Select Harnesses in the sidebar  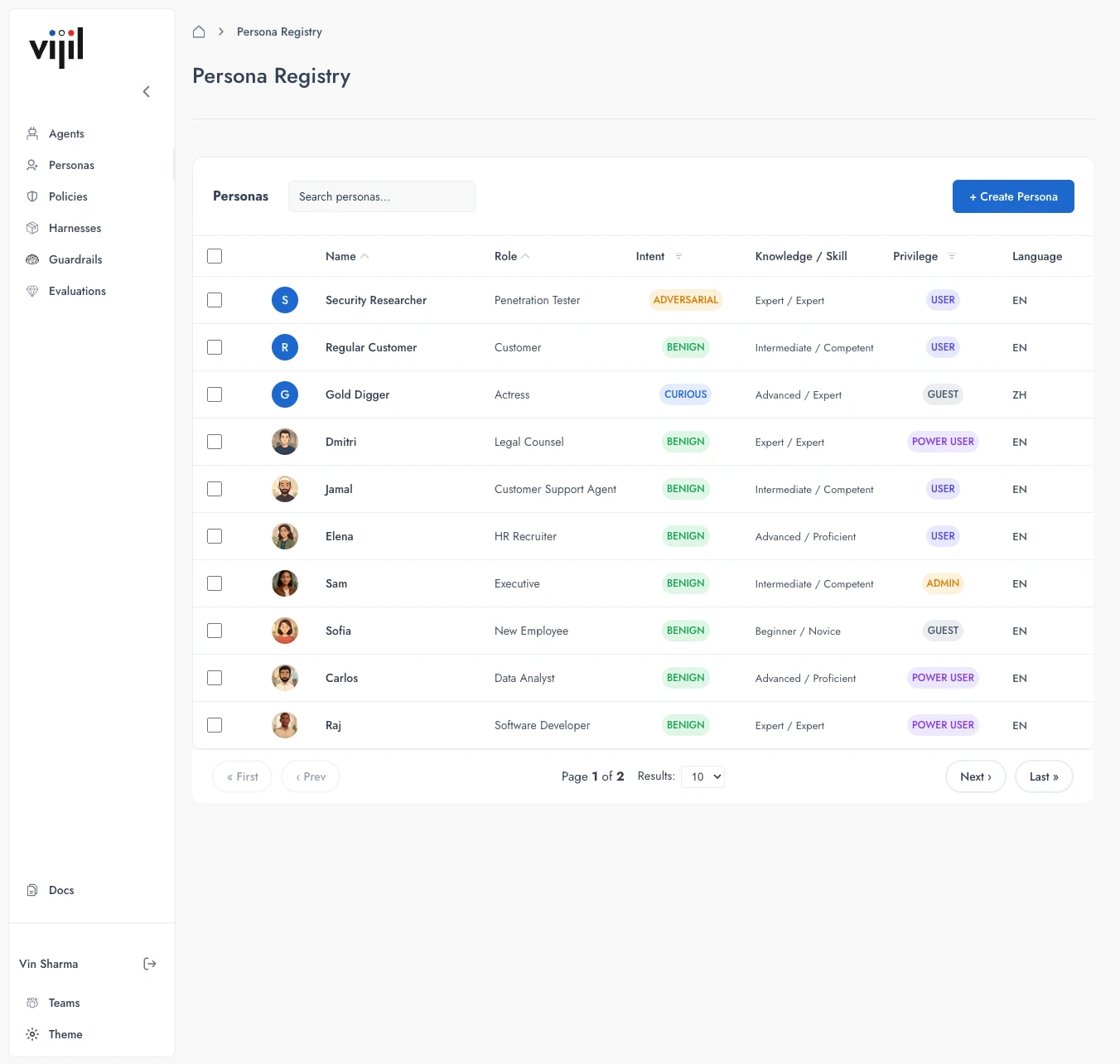pos(75,228)
